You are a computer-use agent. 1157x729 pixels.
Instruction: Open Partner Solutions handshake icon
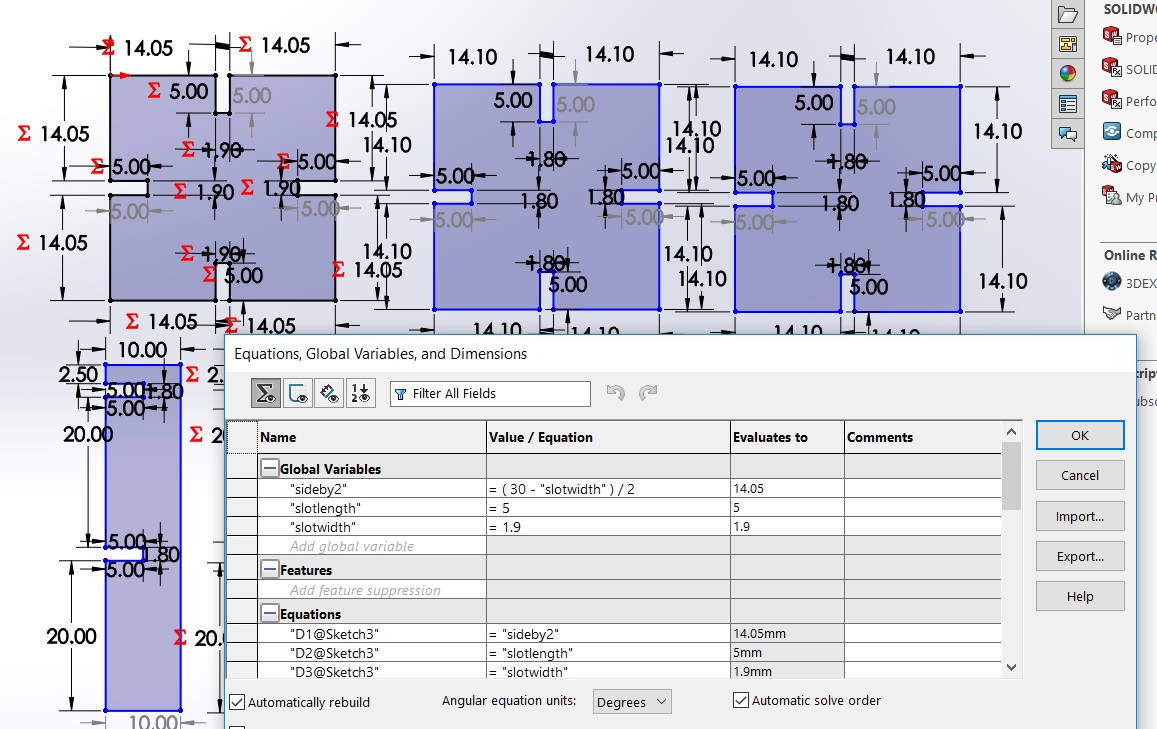pyautogui.click(x=1111, y=314)
